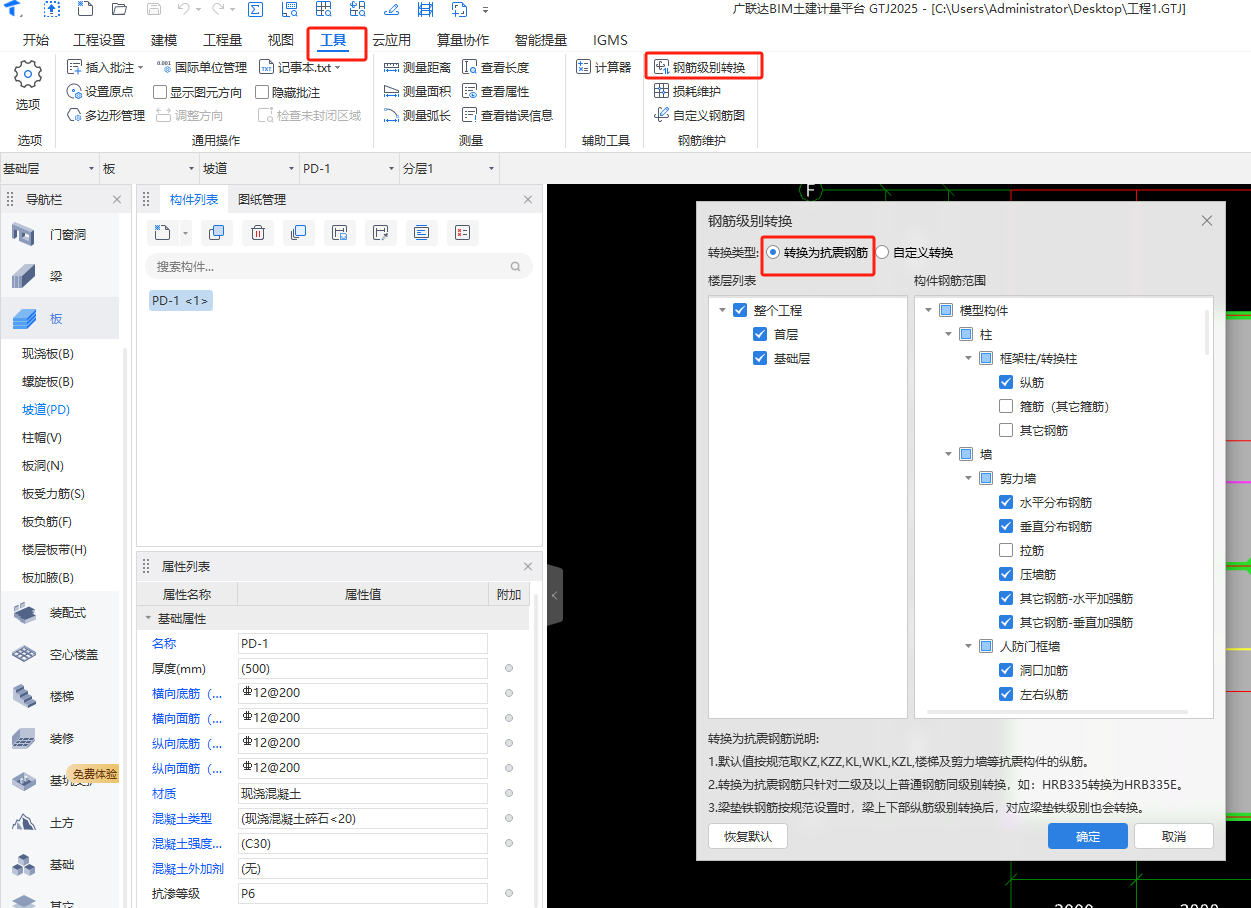
Task: Select the 土方 earthwork category in navigation
Action: tap(59, 822)
